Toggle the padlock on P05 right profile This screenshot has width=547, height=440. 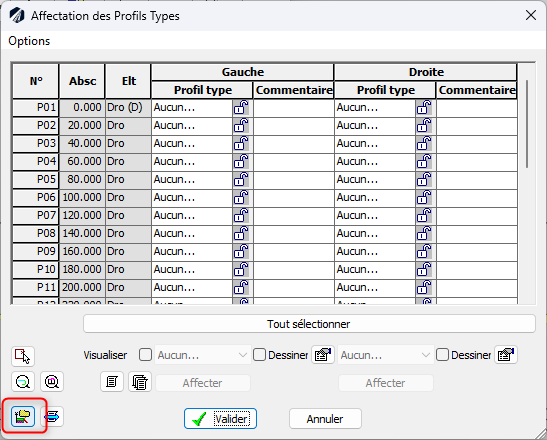tap(424, 180)
